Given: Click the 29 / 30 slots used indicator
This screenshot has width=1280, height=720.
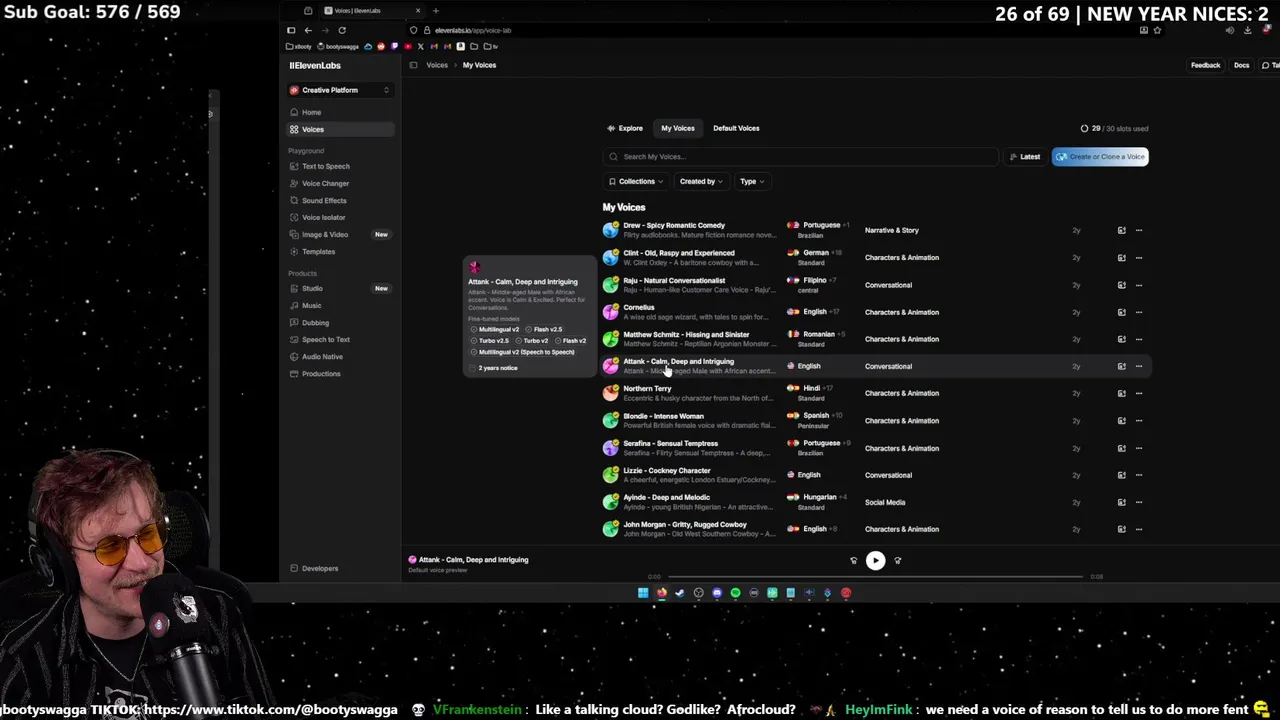Looking at the screenshot, I should click(1114, 128).
